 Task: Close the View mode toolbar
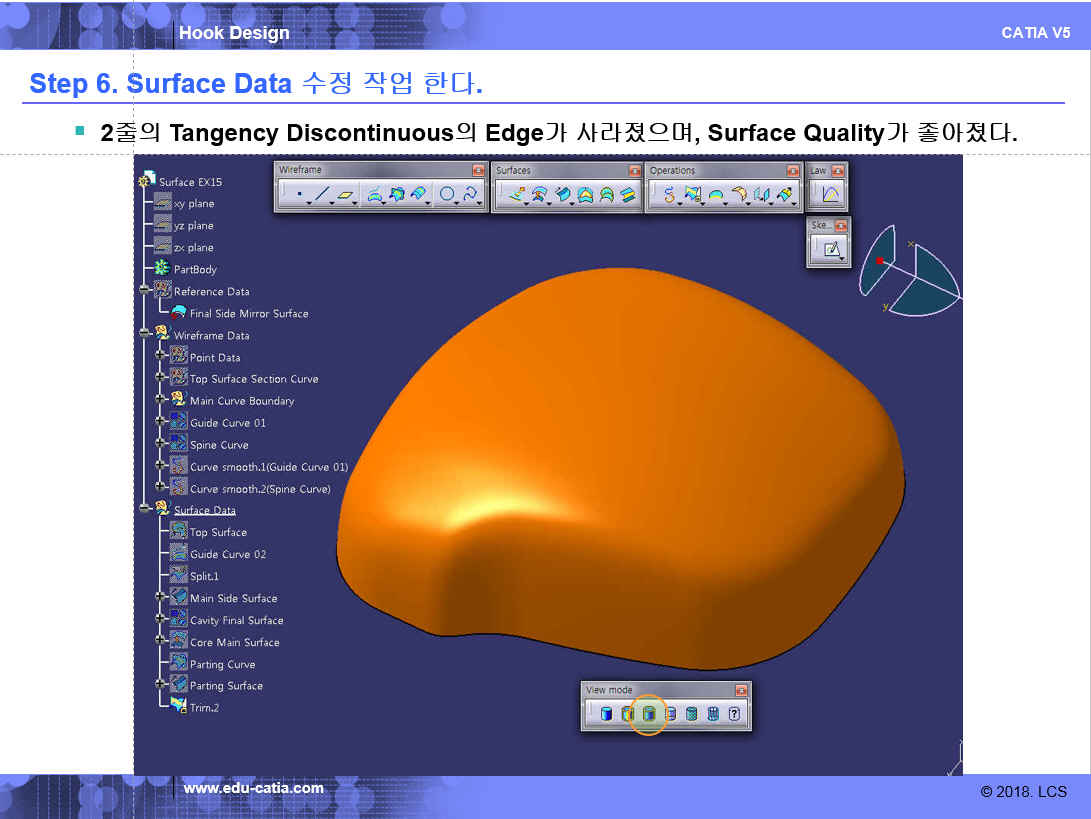click(741, 690)
